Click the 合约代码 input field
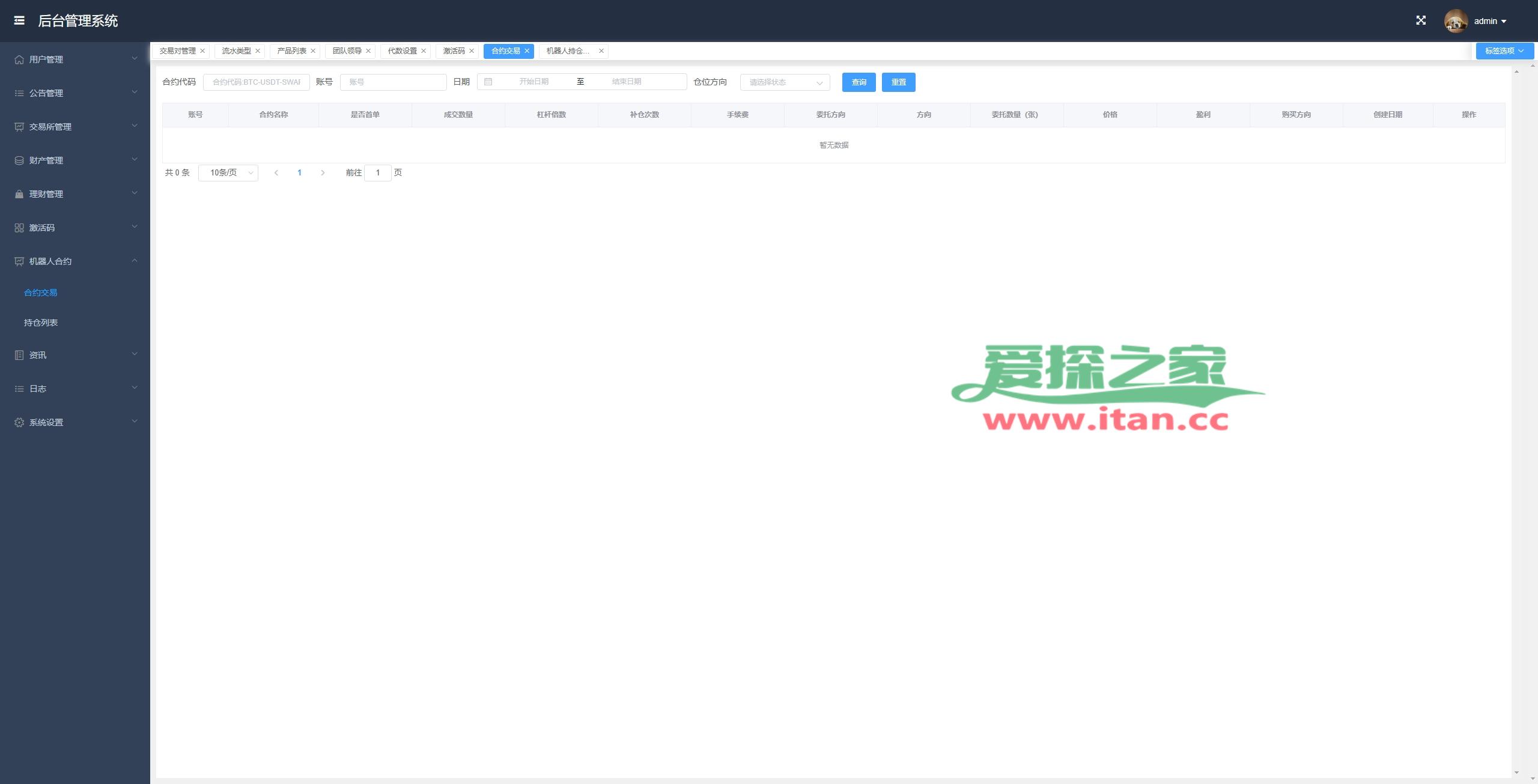 tap(257, 82)
